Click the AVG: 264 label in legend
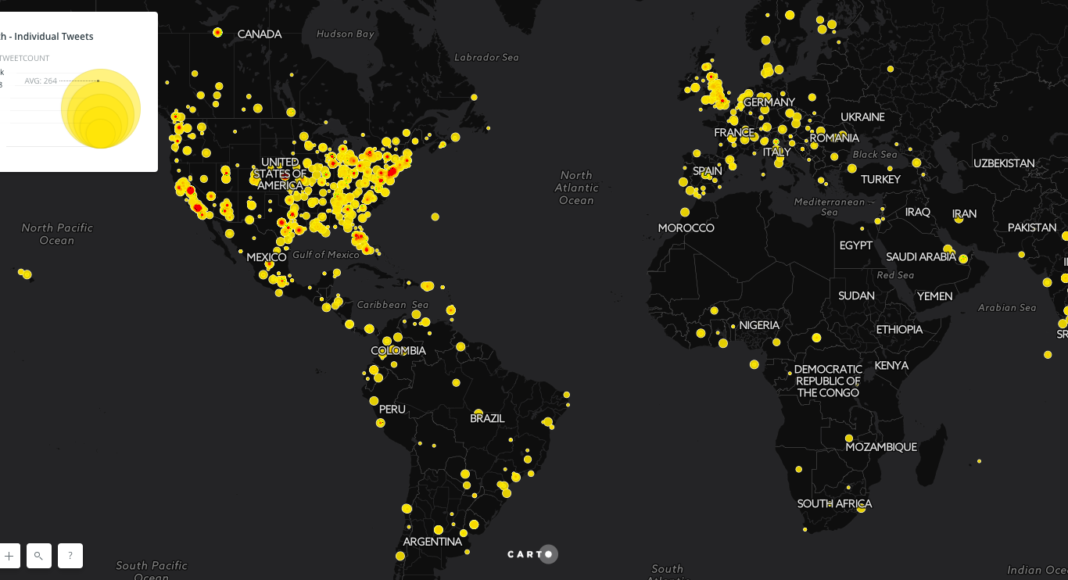This screenshot has width=1068, height=580. 41,81
